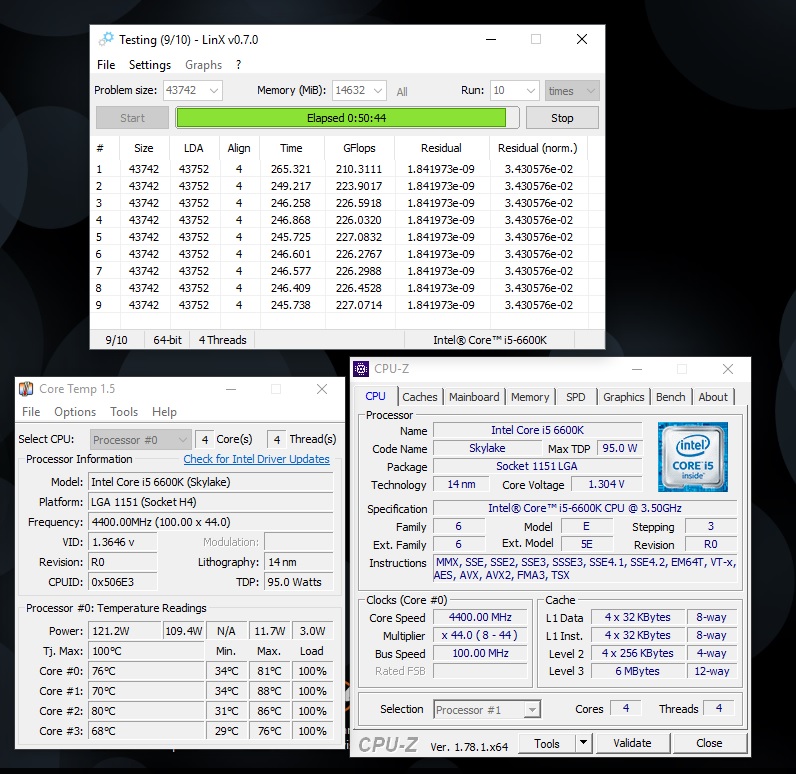796x774 pixels.
Task: Click the Intel Core i5-6600K status text in LinX
Action: 490,340
